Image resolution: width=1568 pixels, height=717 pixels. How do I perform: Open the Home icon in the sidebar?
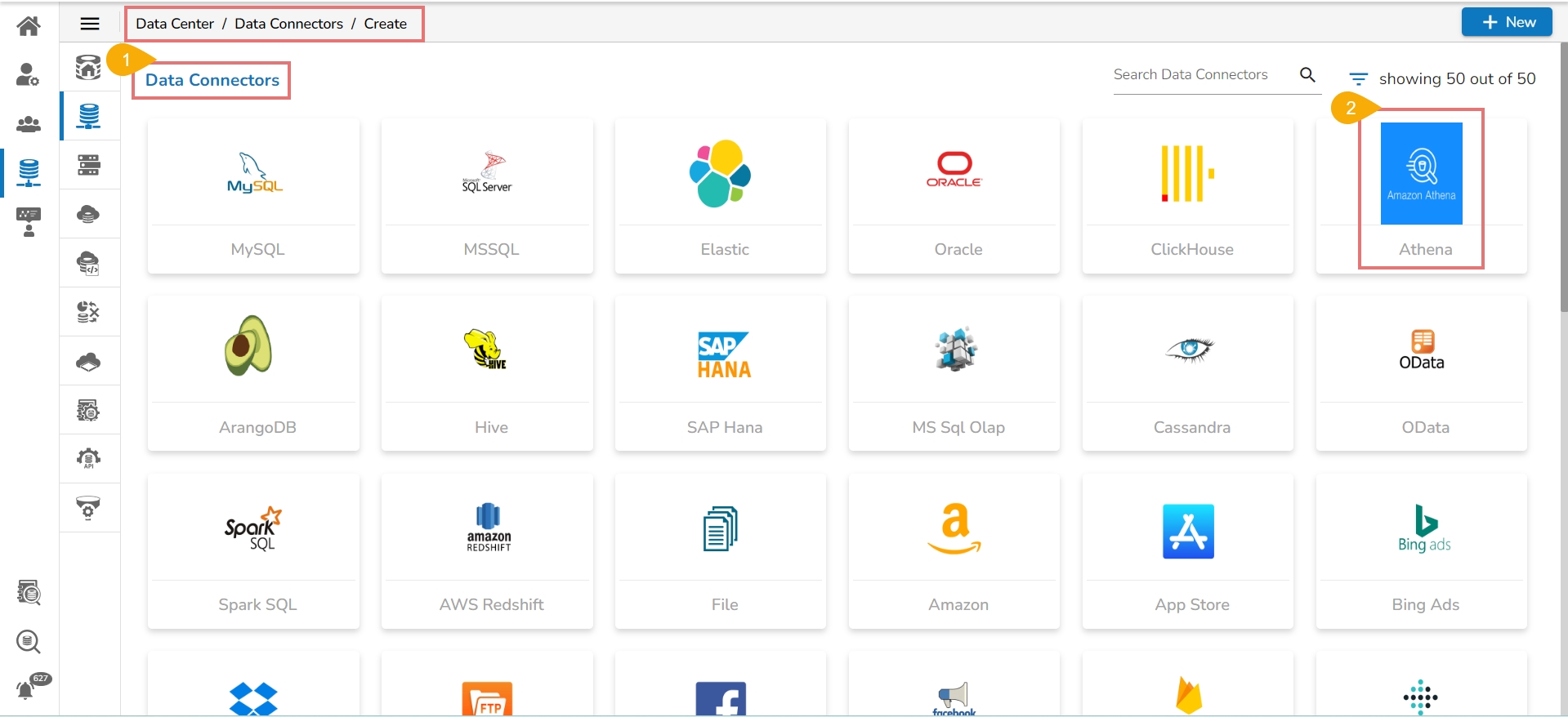point(29,26)
